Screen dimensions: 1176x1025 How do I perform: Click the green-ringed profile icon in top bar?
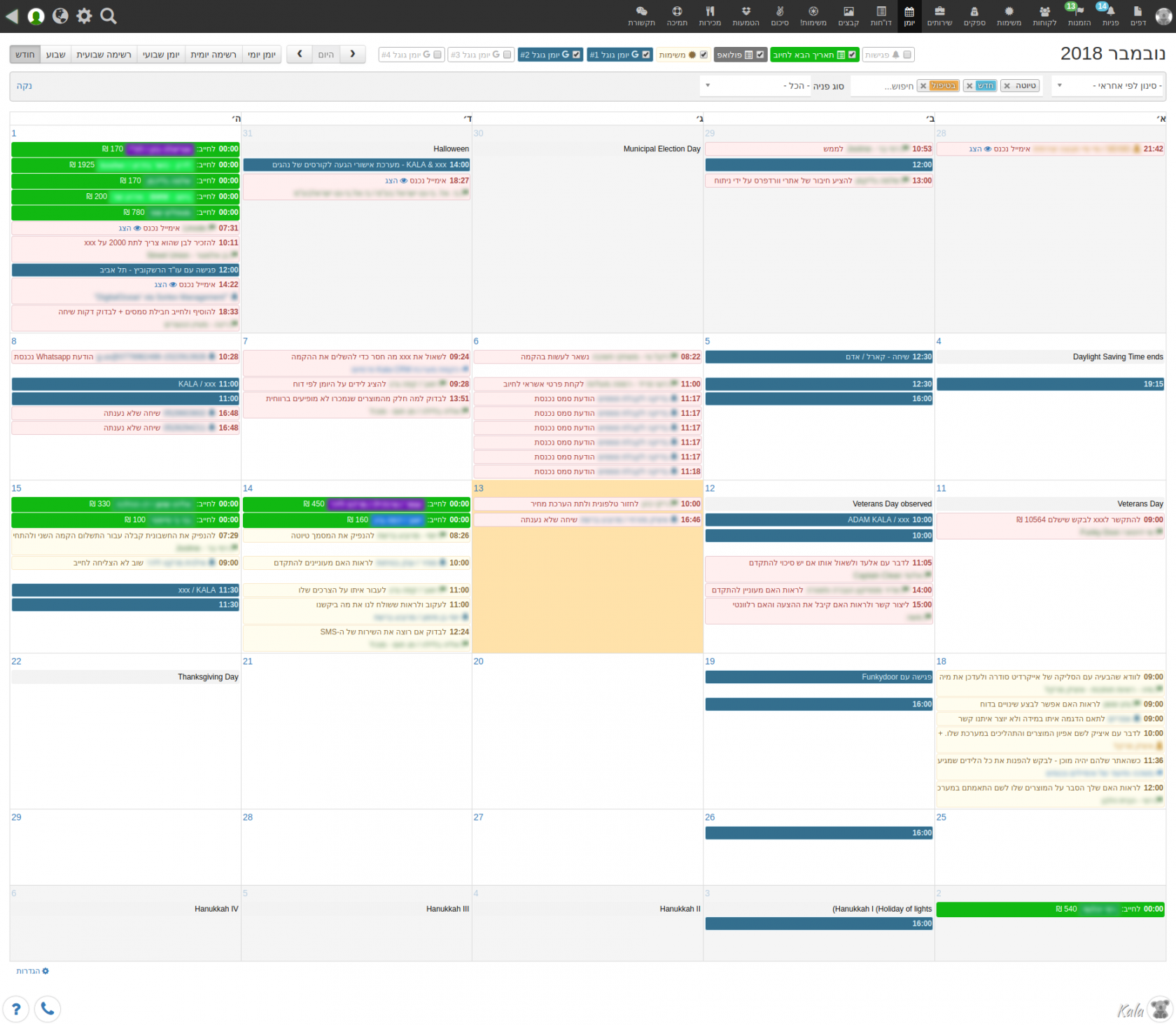click(x=36, y=16)
